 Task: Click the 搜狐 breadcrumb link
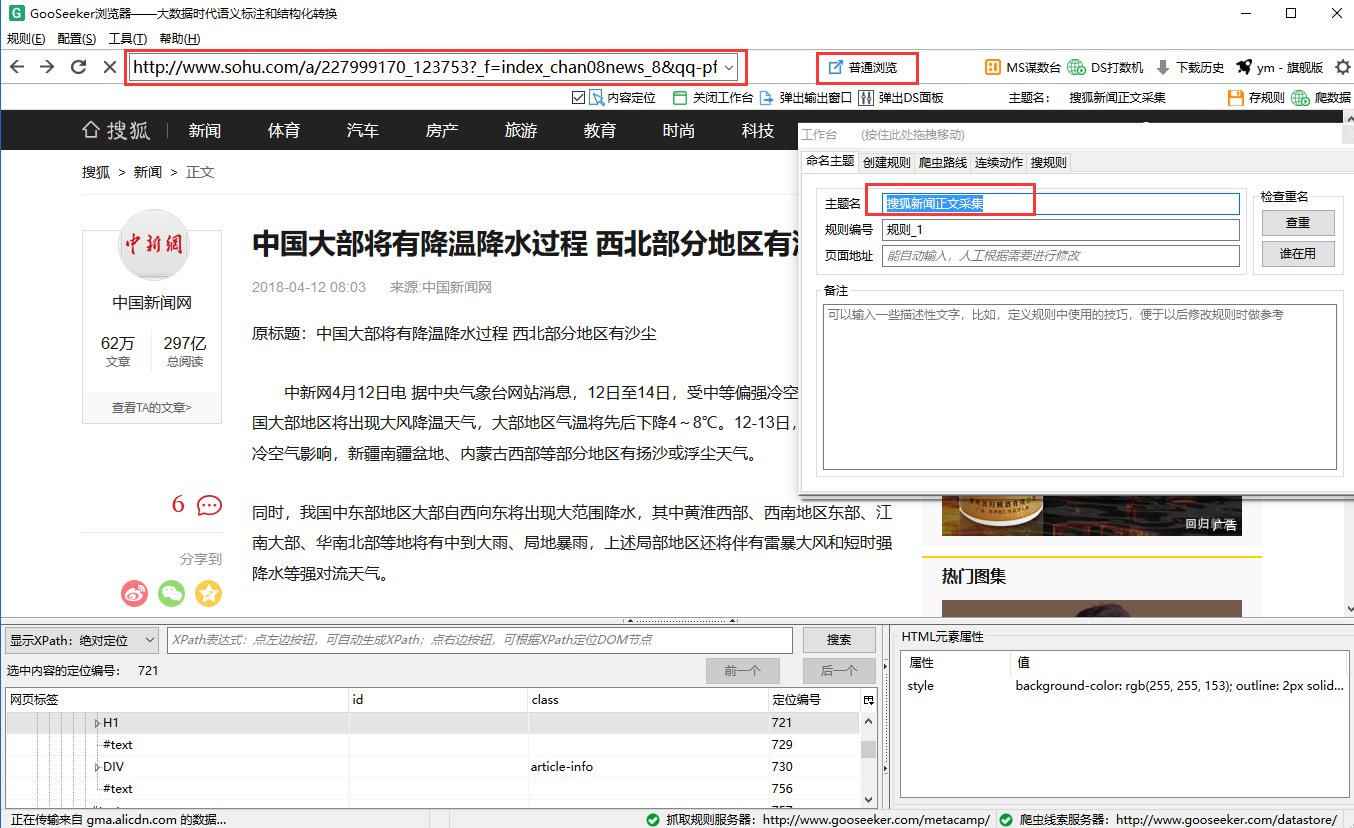96,172
